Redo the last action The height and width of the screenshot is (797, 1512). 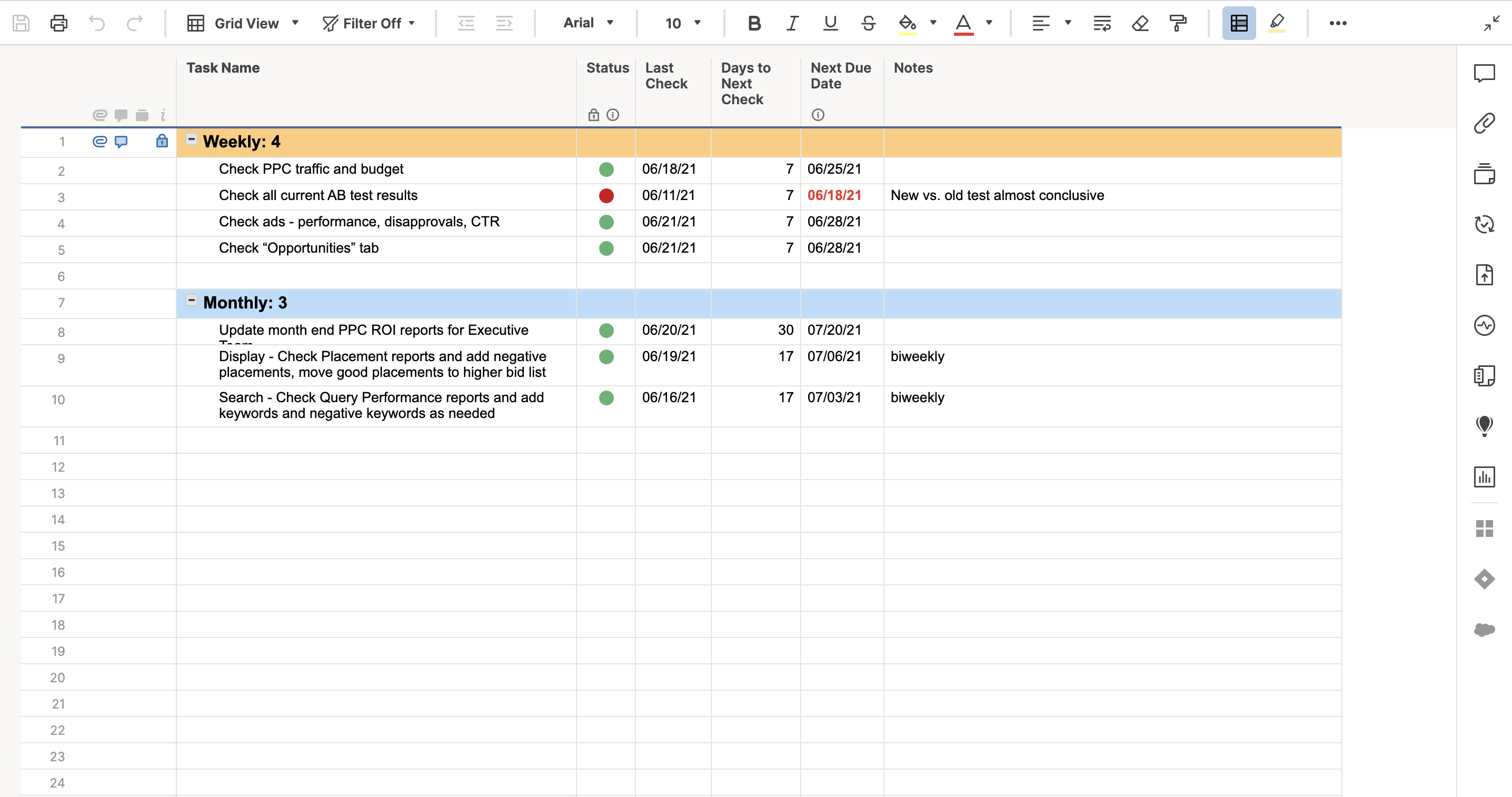(x=134, y=23)
